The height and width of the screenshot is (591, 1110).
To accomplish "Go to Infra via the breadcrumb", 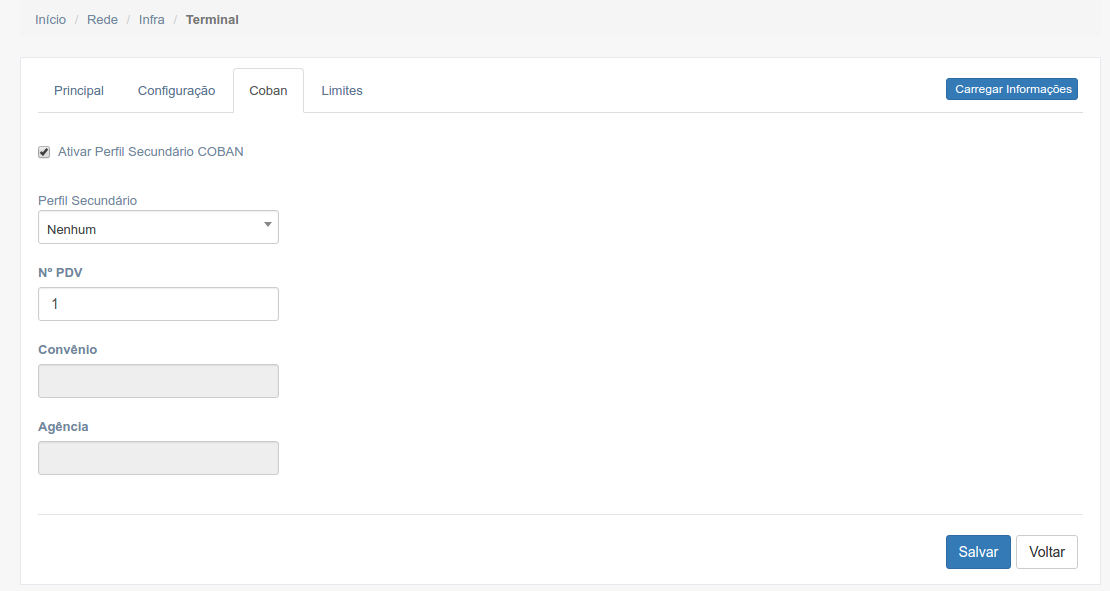I will click(152, 20).
